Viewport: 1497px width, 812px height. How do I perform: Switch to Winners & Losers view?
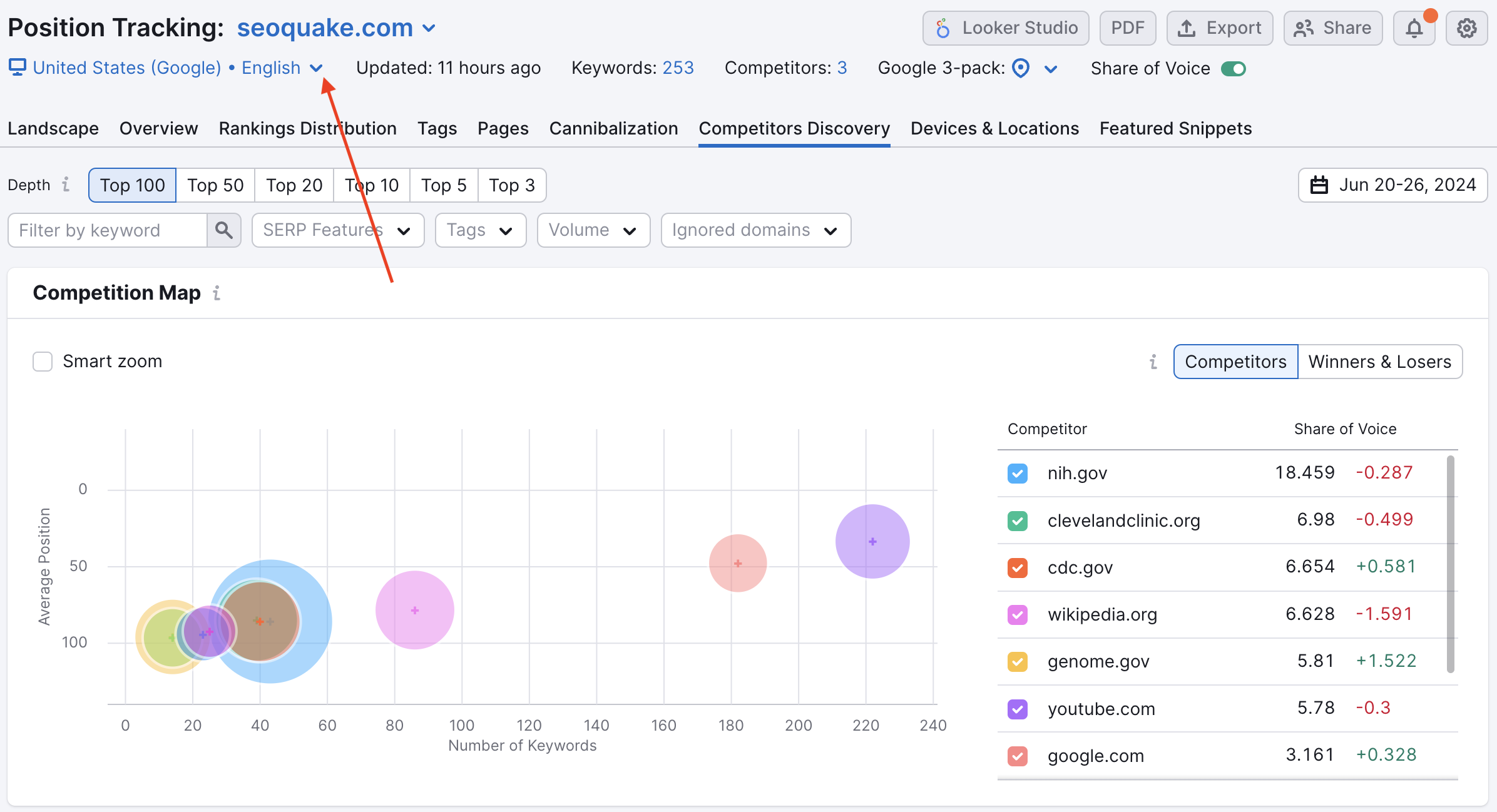(x=1380, y=362)
